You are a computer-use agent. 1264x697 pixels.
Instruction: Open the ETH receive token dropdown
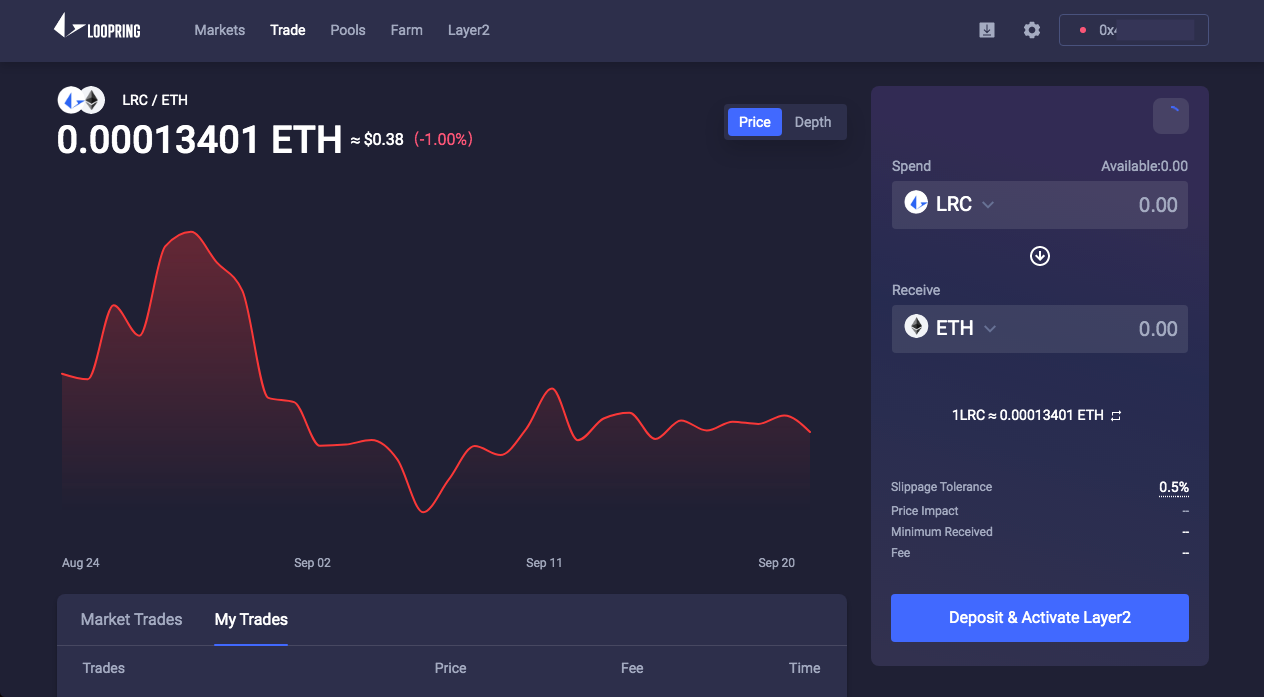click(950, 328)
